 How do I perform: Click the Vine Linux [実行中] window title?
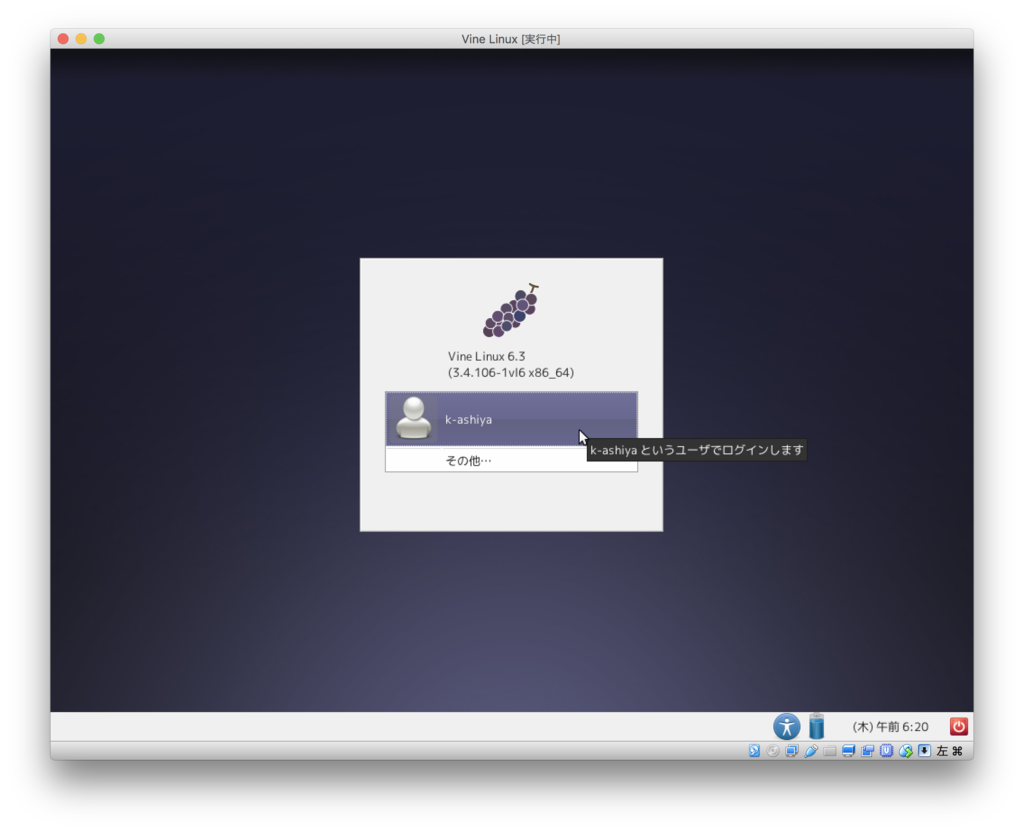click(511, 39)
